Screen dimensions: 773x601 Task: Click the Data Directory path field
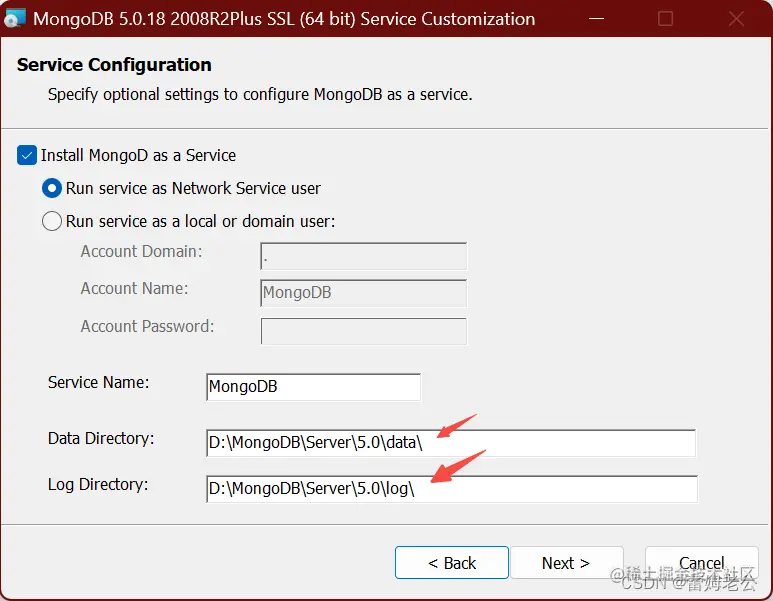pos(451,443)
